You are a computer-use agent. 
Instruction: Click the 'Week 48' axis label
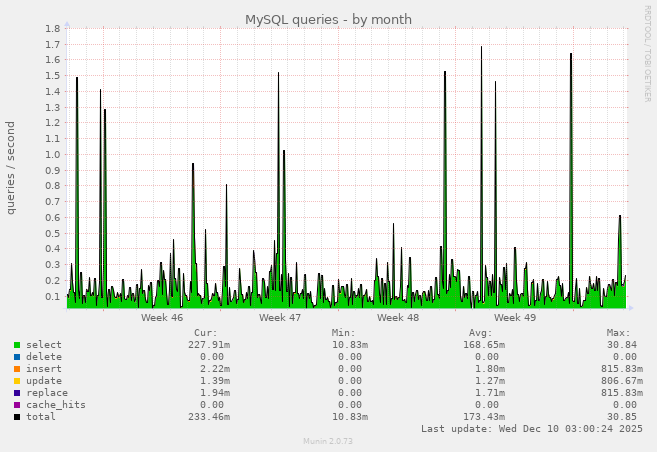398,318
